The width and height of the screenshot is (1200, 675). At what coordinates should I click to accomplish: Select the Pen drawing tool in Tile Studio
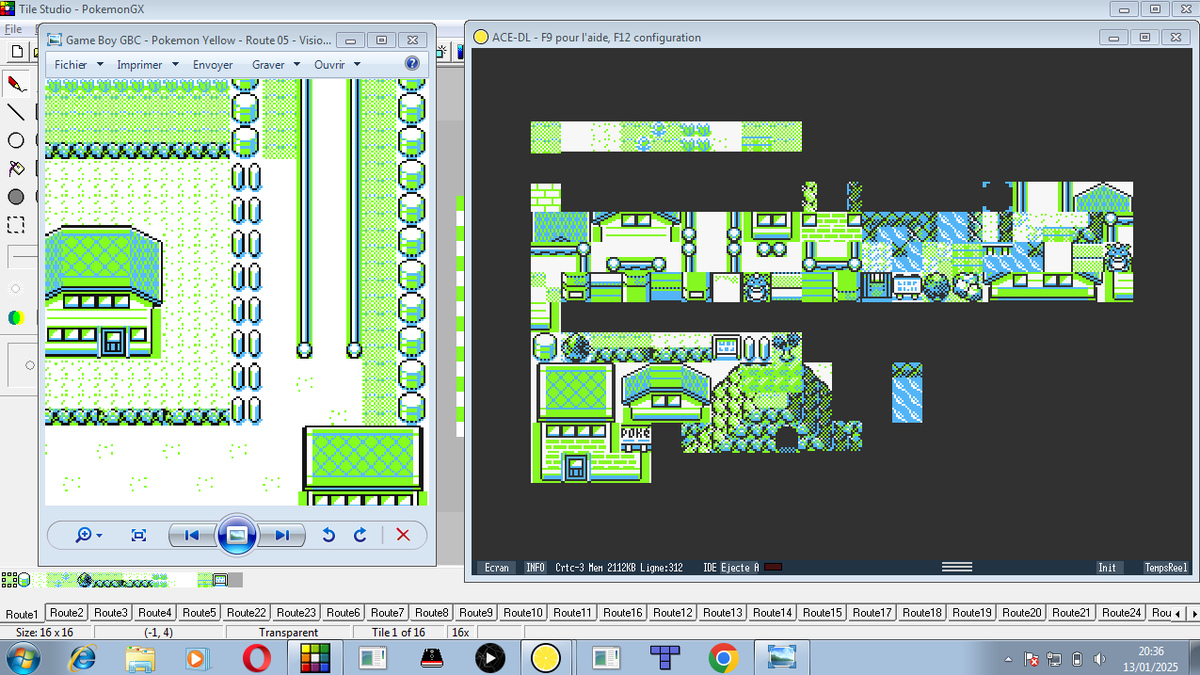click(x=14, y=84)
